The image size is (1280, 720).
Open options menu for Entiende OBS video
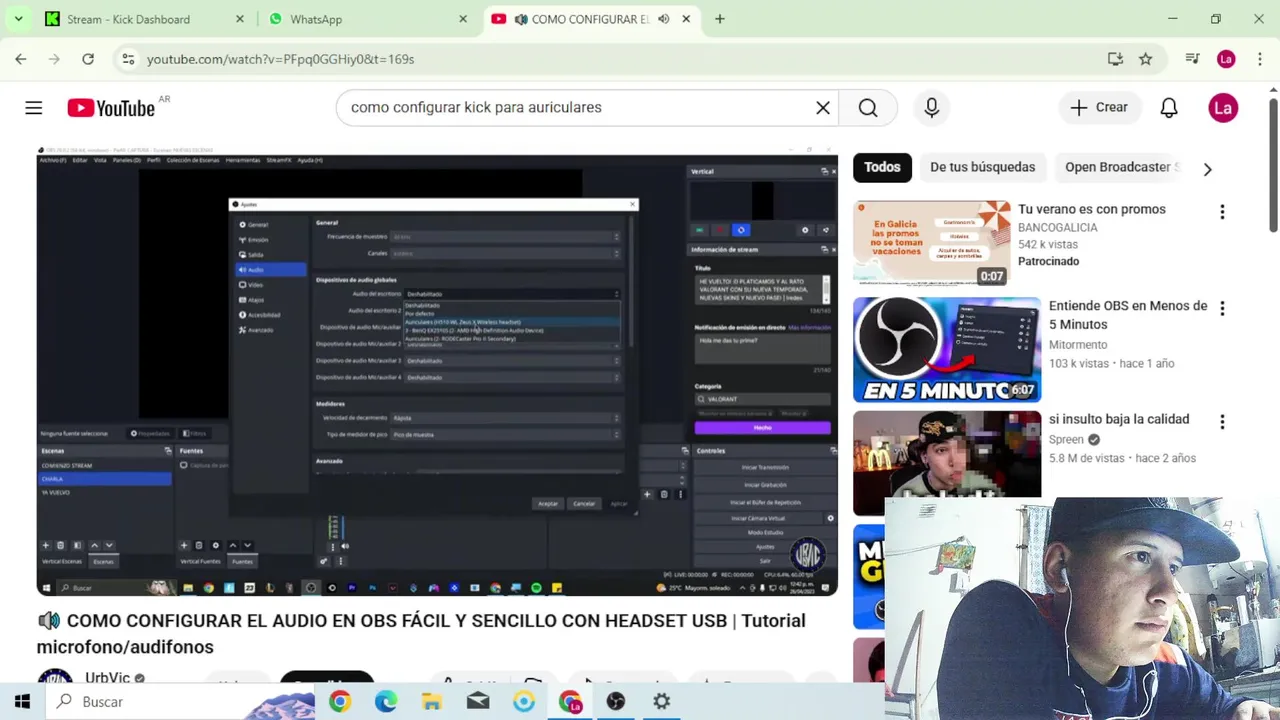pyautogui.click(x=1222, y=308)
